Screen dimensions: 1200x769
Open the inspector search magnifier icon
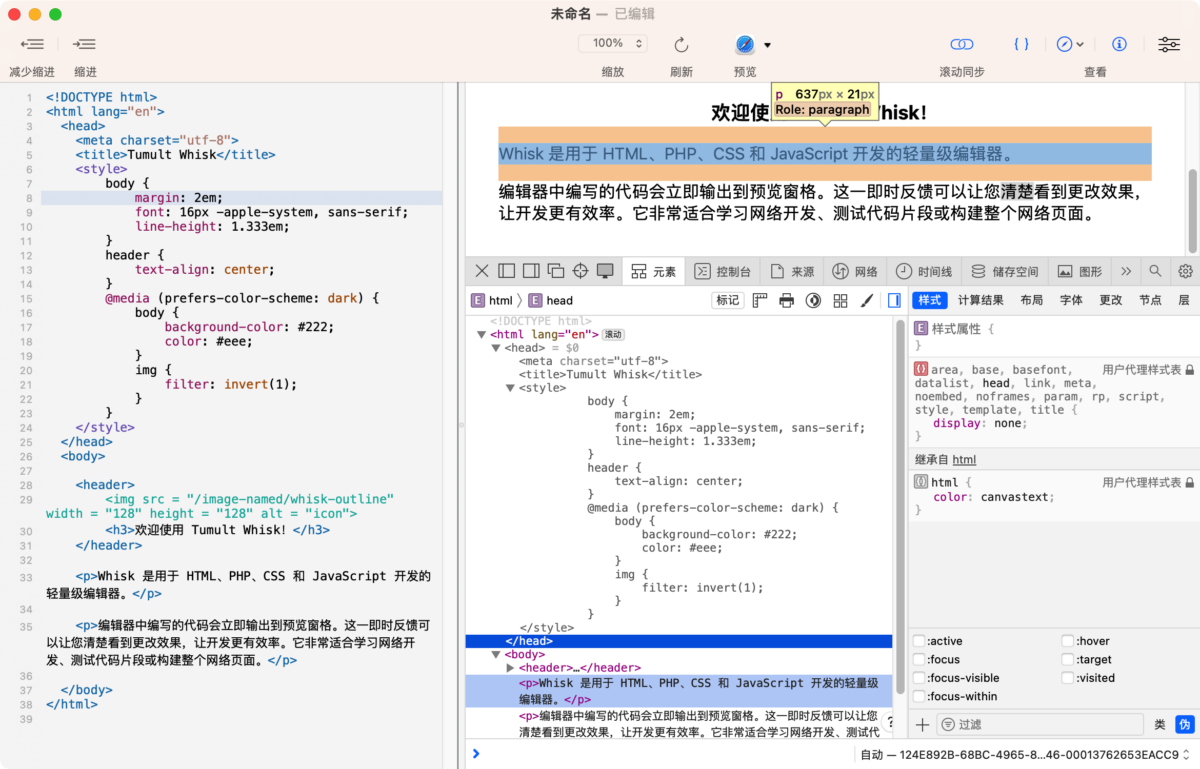pyautogui.click(x=1155, y=271)
